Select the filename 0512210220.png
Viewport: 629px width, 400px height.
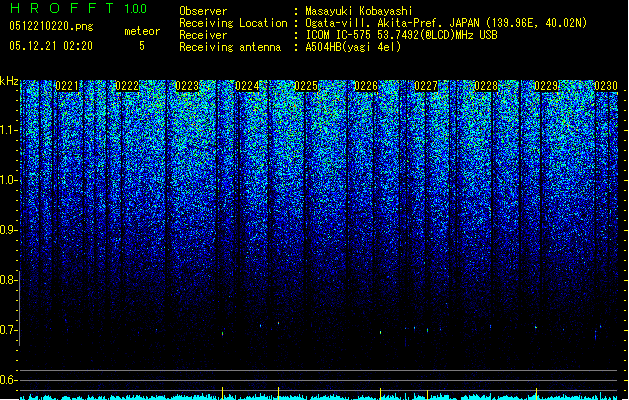[x=51, y=27]
